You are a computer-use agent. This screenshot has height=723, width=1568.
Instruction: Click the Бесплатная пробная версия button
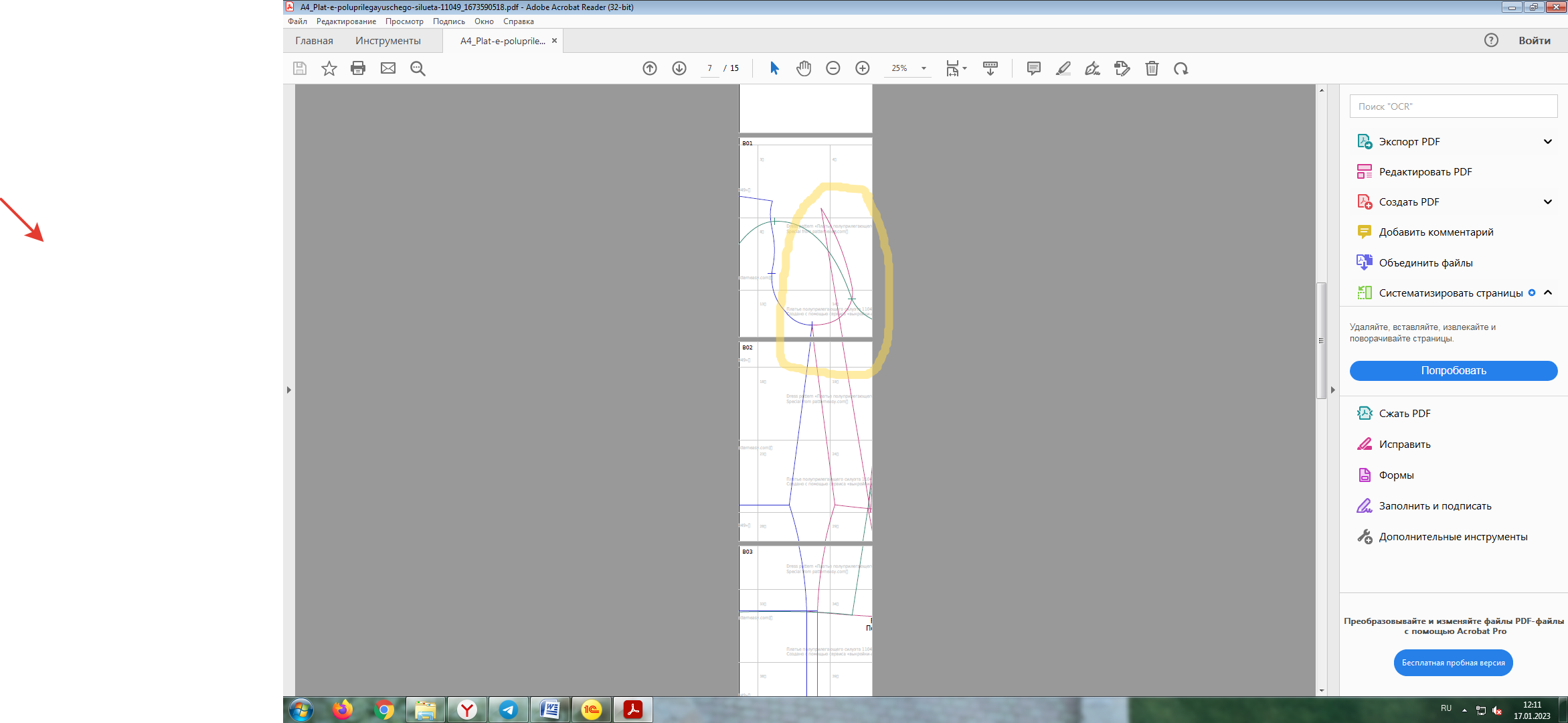[x=1453, y=663]
